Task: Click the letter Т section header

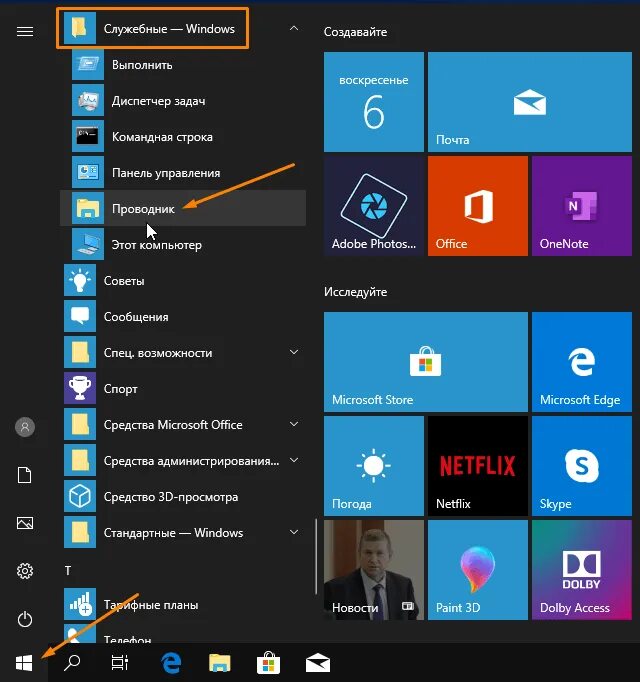Action: pos(68,570)
